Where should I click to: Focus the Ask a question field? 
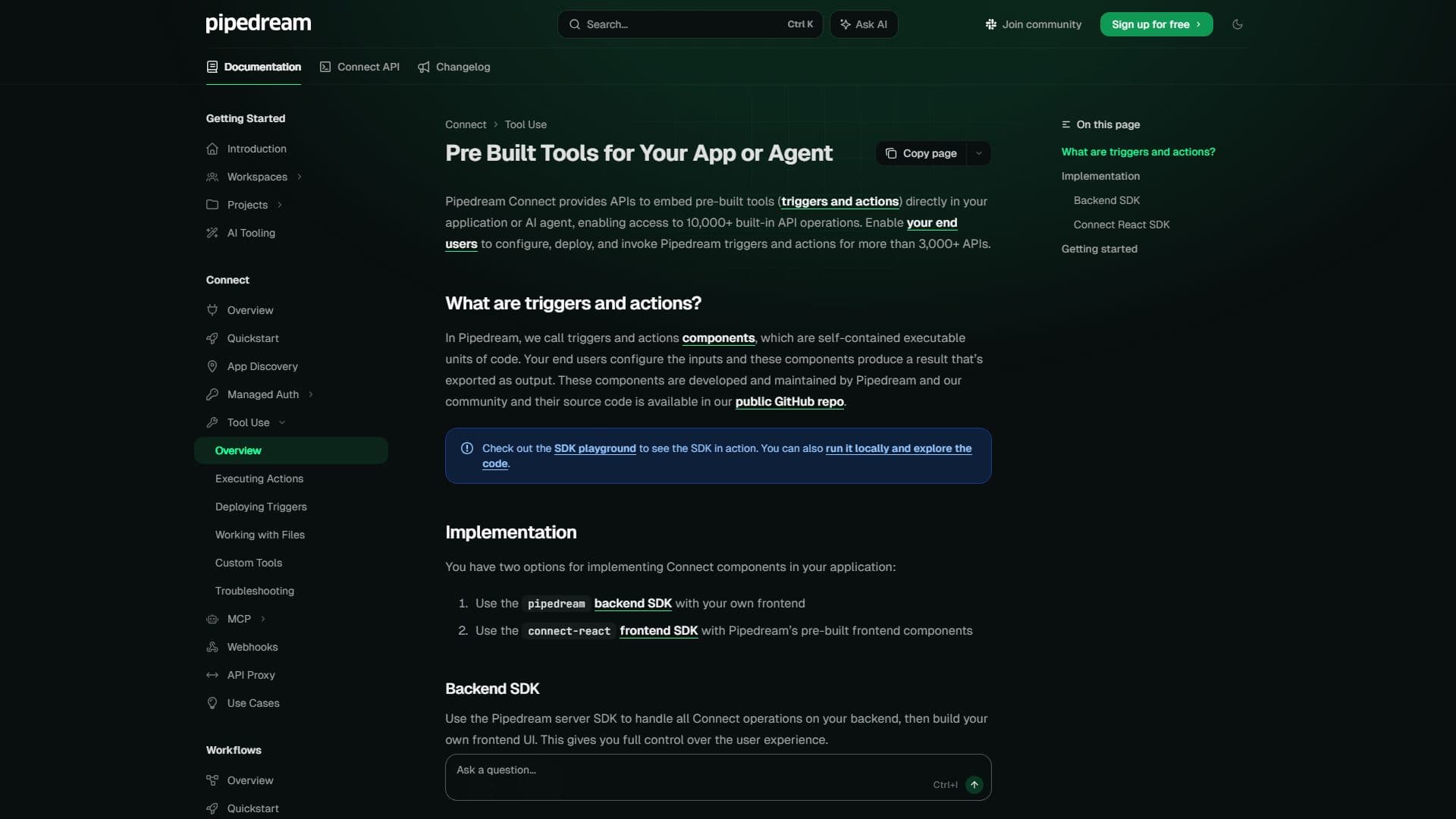pos(718,777)
